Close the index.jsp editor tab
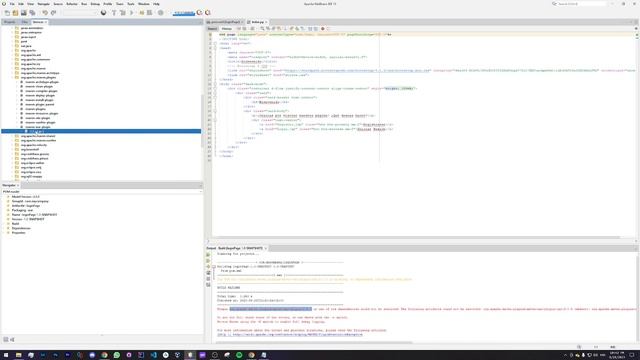This screenshot has width=640, height=360. [266, 22]
